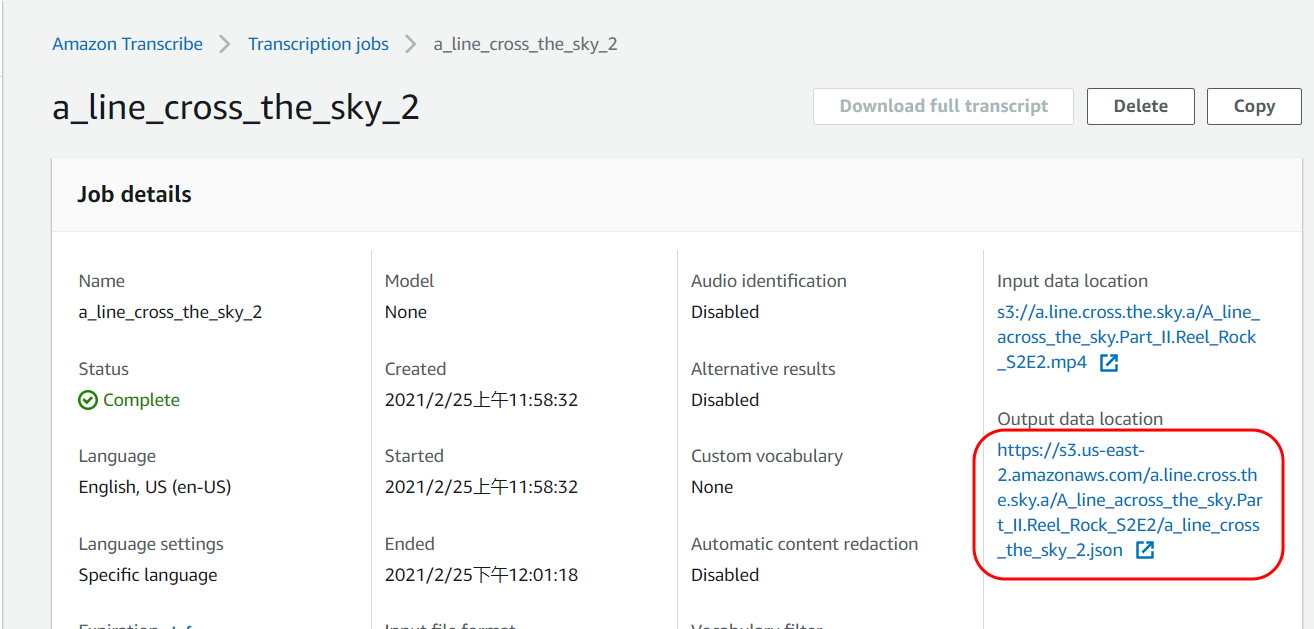Select current job name in breadcrumb trail

pos(525,44)
